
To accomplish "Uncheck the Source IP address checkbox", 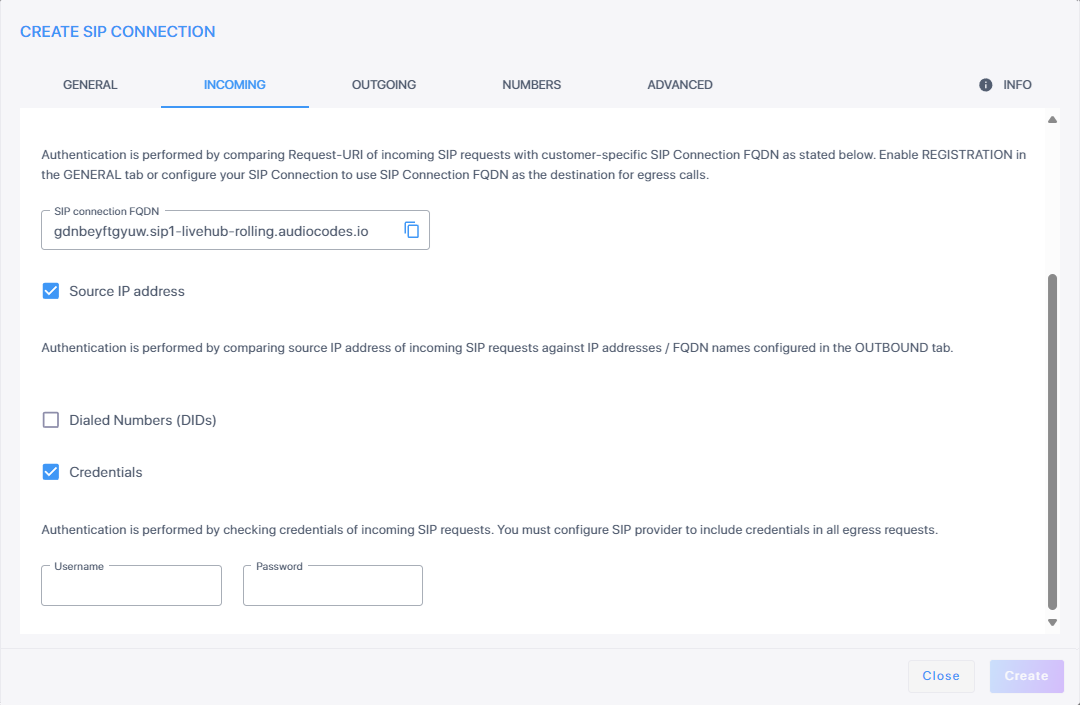I will coord(51,291).
